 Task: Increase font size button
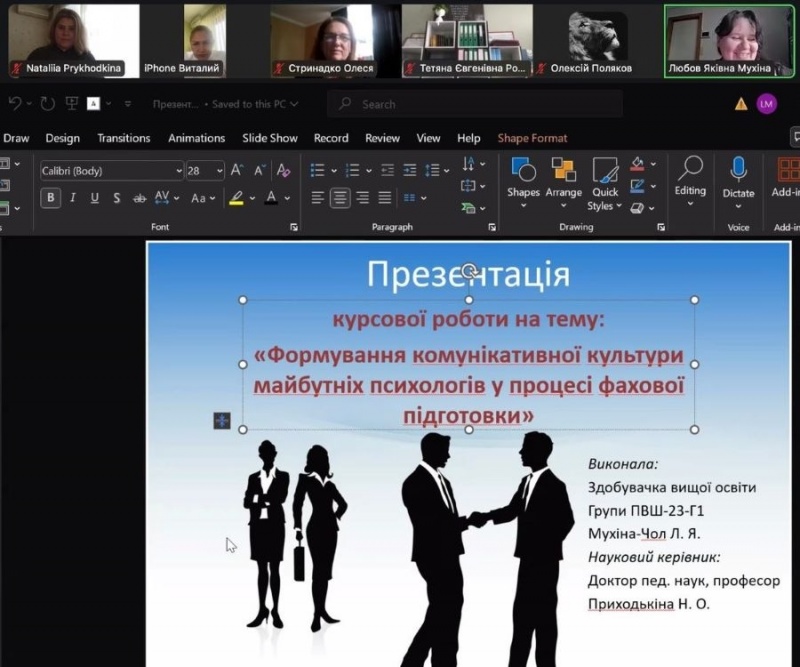click(x=237, y=171)
